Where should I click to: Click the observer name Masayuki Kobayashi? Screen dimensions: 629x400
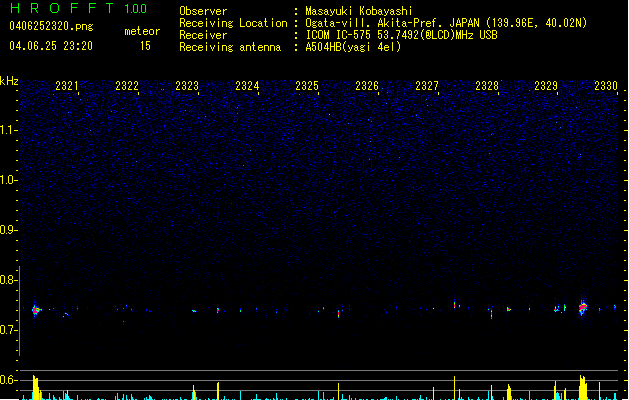point(359,11)
